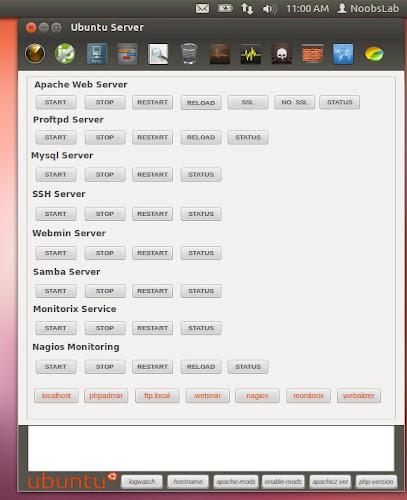Open the webalizer link button

click(359, 396)
